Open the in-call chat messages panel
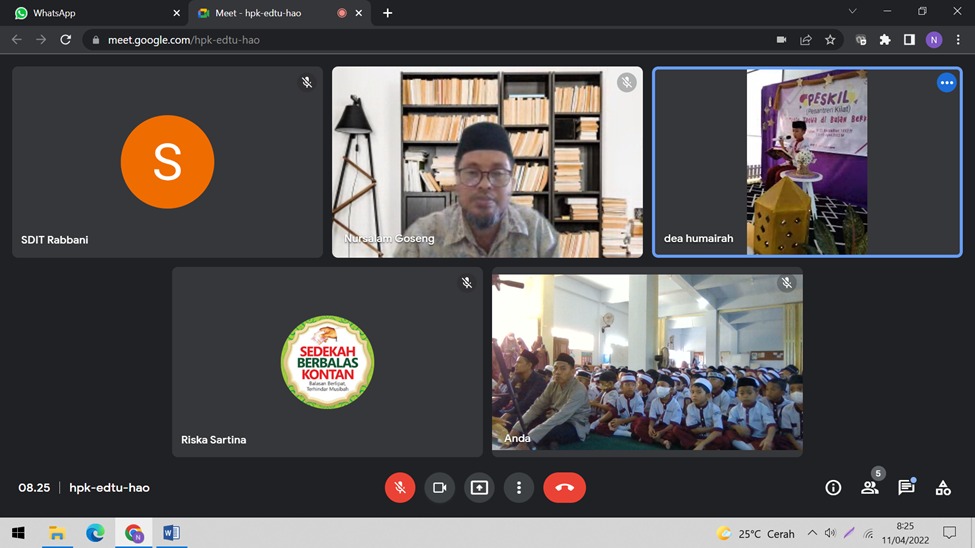Viewport: 975px width, 548px height. pyautogui.click(x=906, y=487)
